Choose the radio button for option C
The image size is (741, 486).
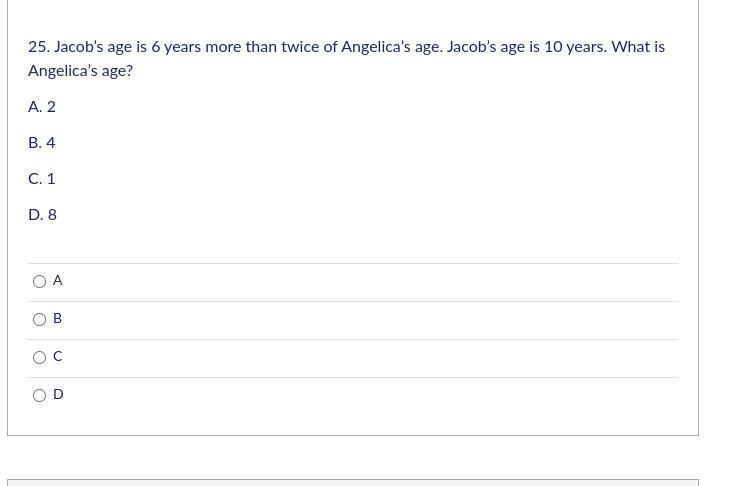[40, 358]
